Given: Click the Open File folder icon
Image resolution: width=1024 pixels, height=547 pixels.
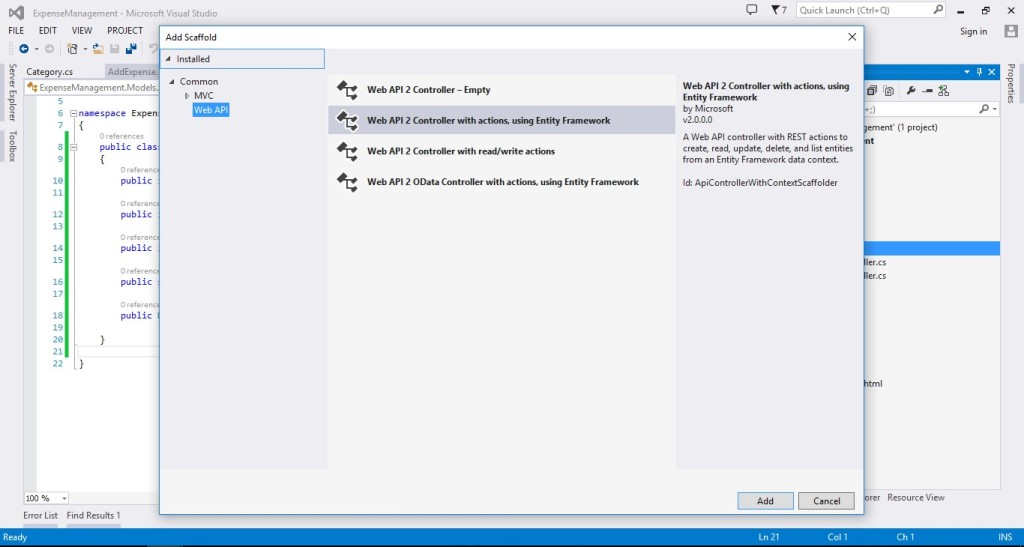Looking at the screenshot, I should [x=98, y=48].
